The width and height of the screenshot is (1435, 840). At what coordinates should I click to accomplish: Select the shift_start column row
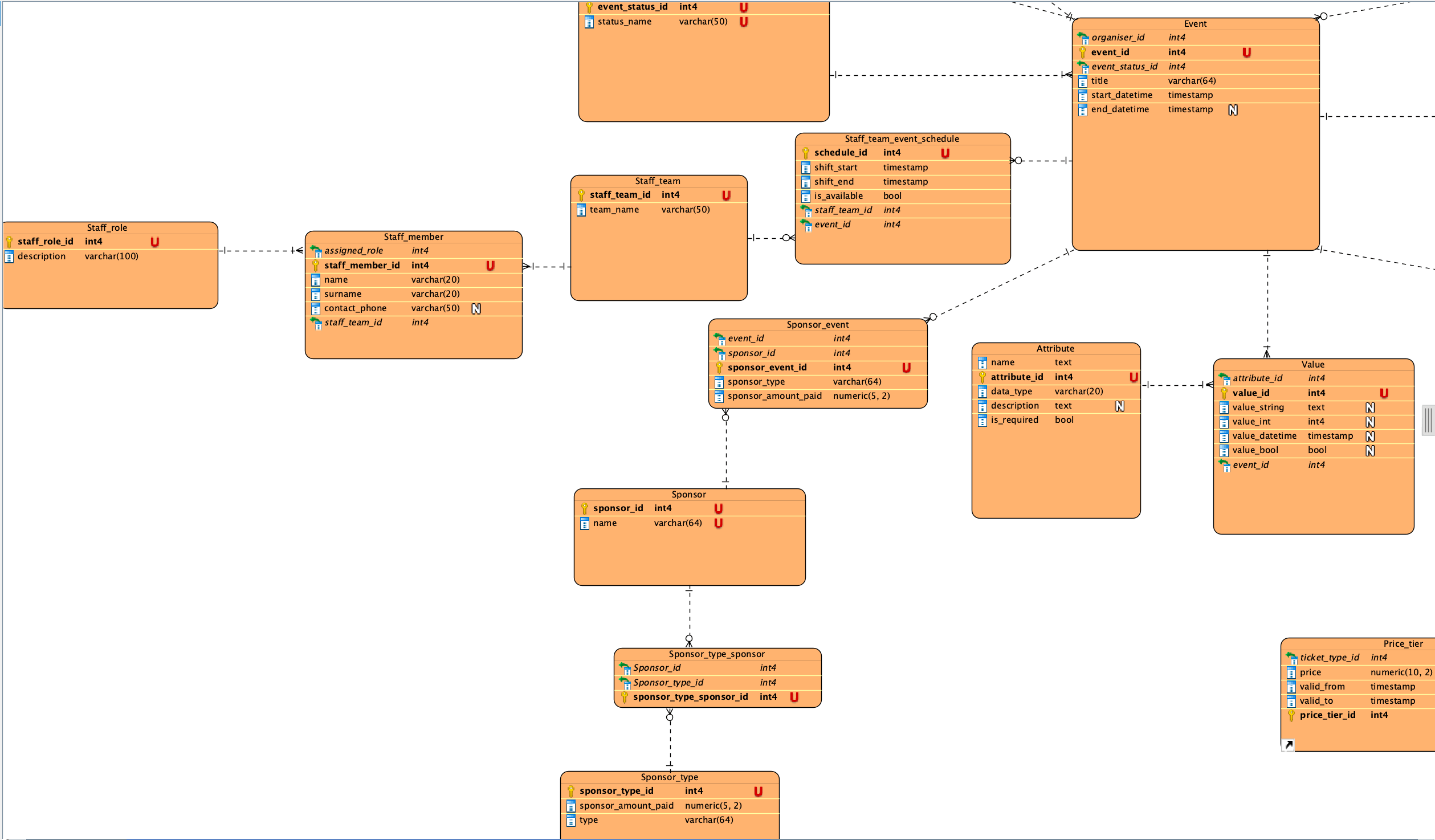(x=903, y=168)
